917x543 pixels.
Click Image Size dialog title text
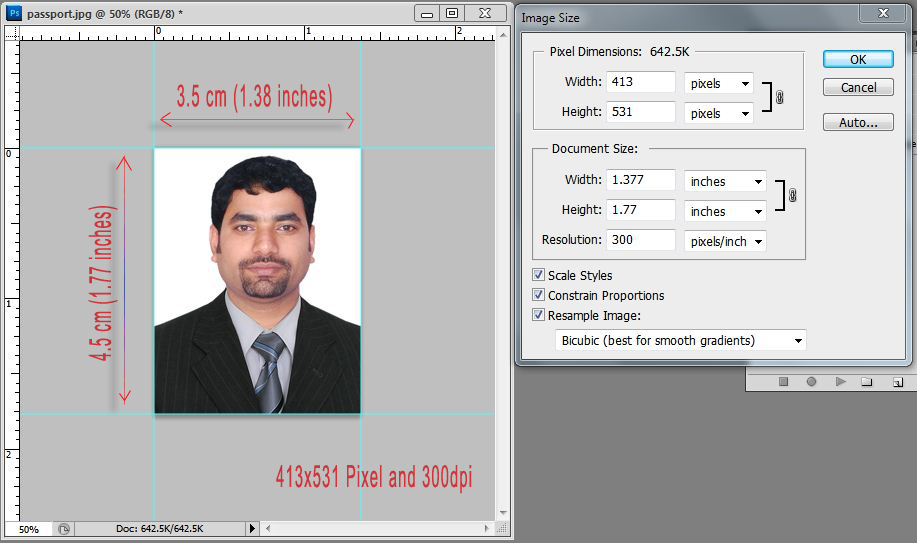550,18
